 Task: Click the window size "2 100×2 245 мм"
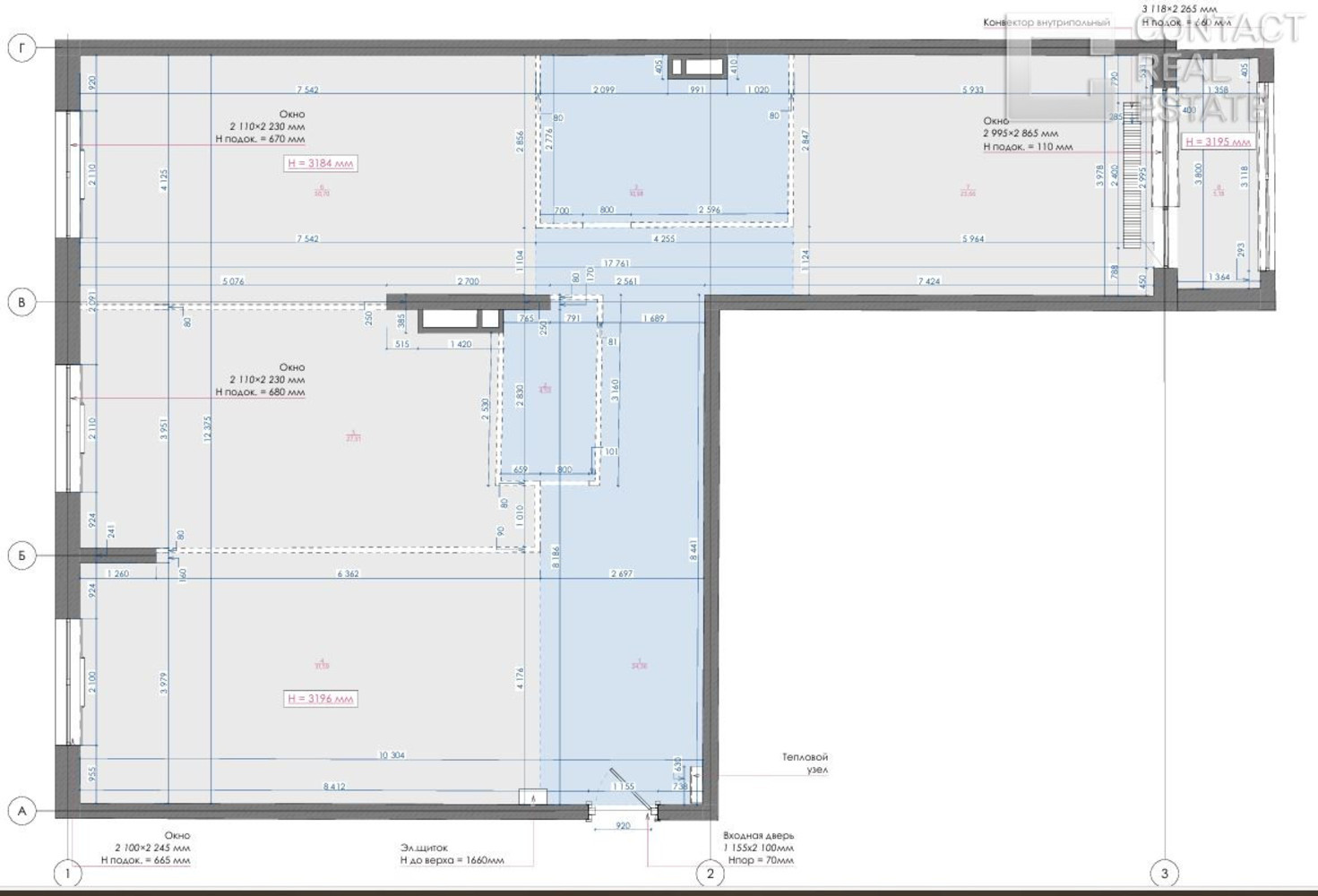point(152,848)
